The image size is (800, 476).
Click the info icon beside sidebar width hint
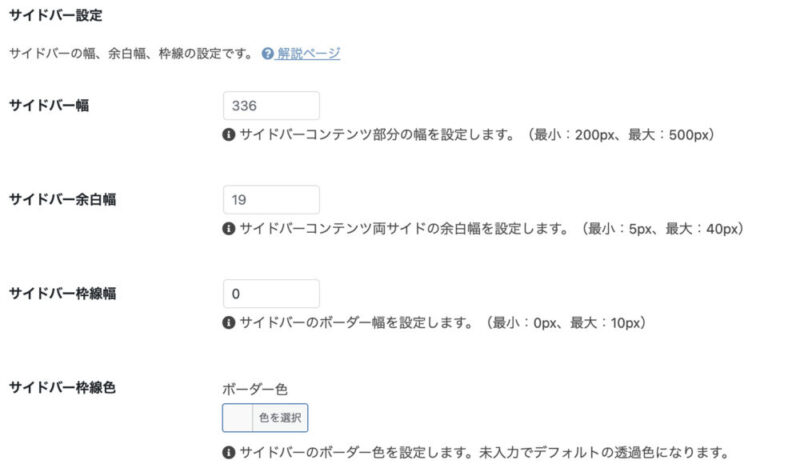pos(229,135)
